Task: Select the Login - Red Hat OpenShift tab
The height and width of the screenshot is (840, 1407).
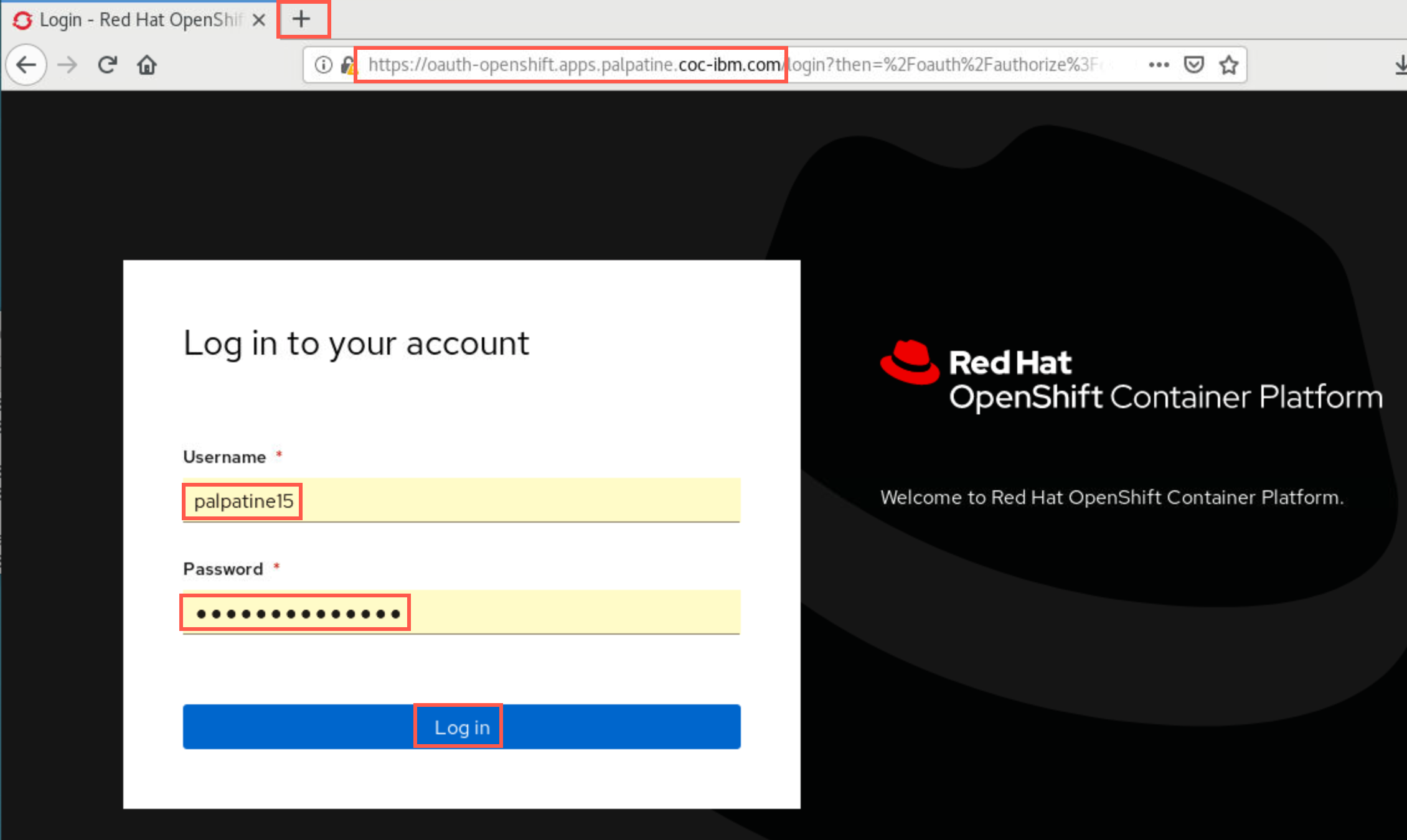Action: click(139, 20)
